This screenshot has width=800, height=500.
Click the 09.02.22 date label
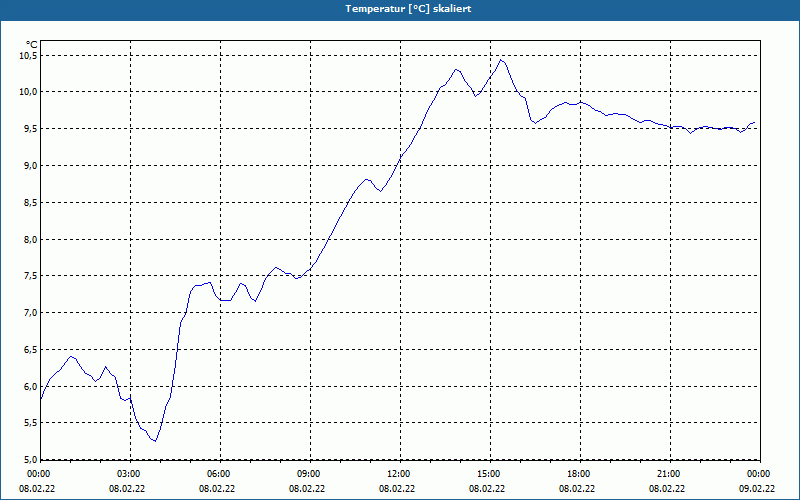[757, 489]
